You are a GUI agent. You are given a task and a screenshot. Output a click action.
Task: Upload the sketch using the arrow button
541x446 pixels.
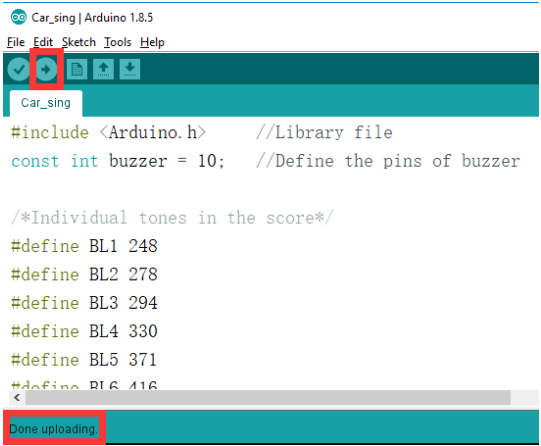pyautogui.click(x=46, y=69)
